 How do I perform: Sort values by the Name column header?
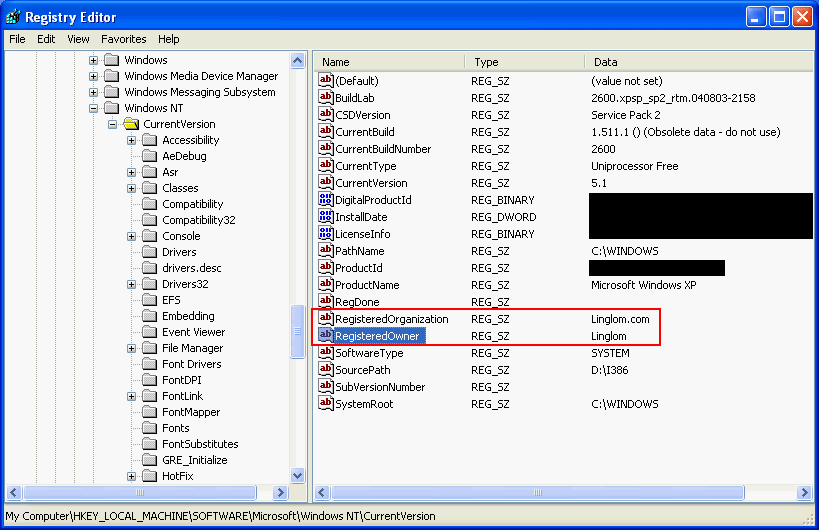(x=390, y=62)
